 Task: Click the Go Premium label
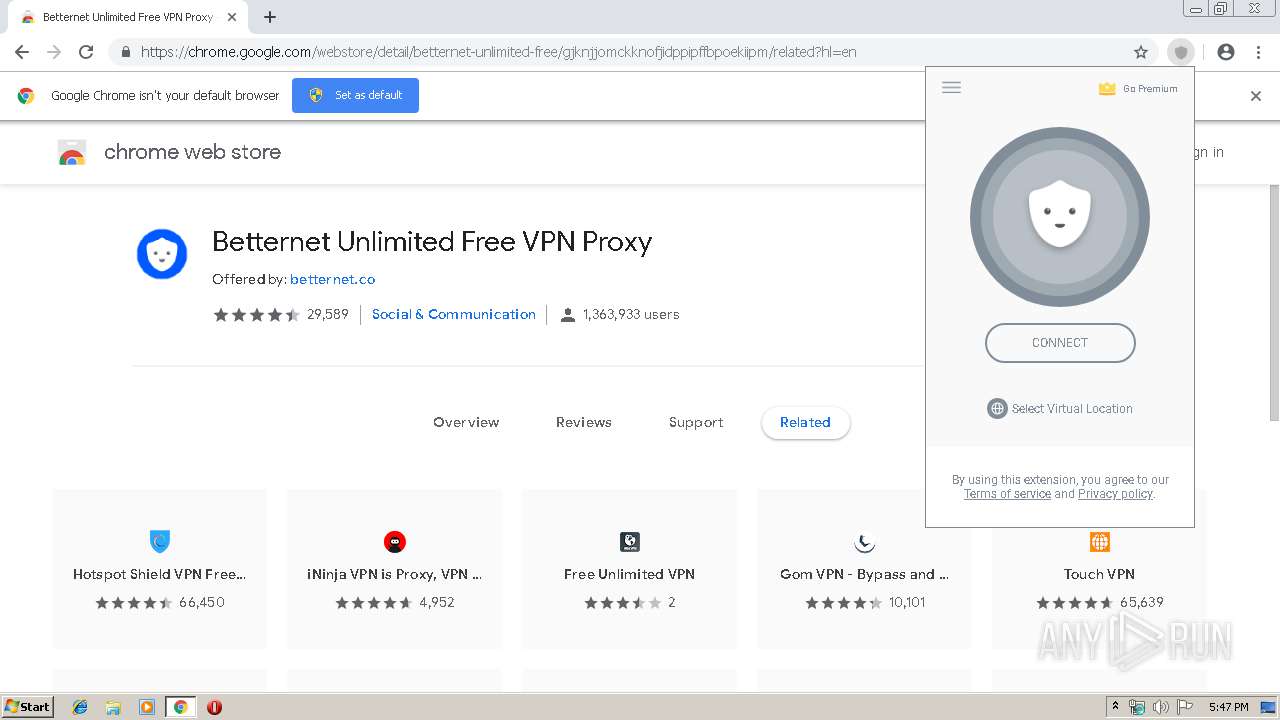[x=1150, y=89]
